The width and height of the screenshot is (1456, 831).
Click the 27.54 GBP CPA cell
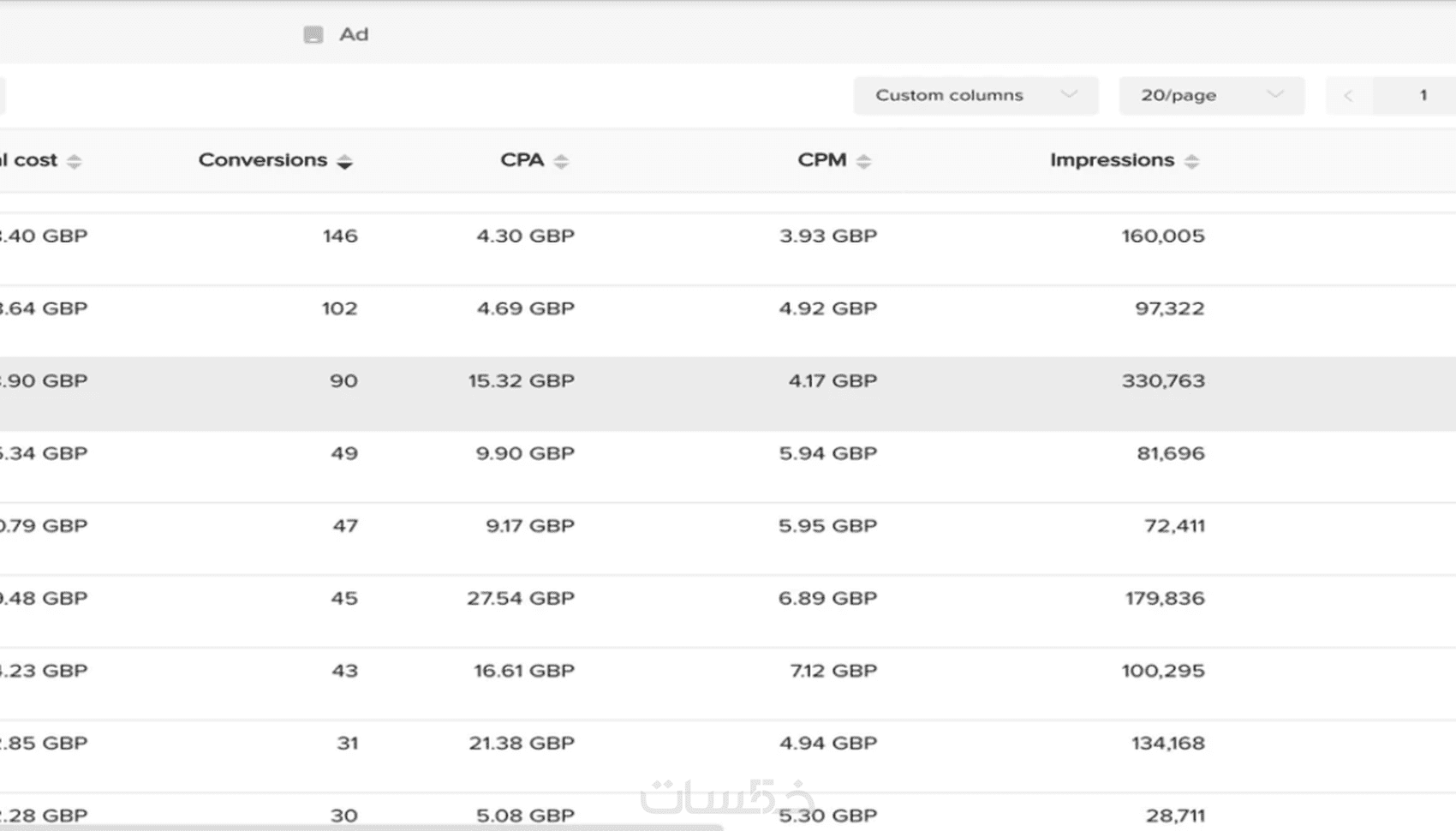coord(520,598)
